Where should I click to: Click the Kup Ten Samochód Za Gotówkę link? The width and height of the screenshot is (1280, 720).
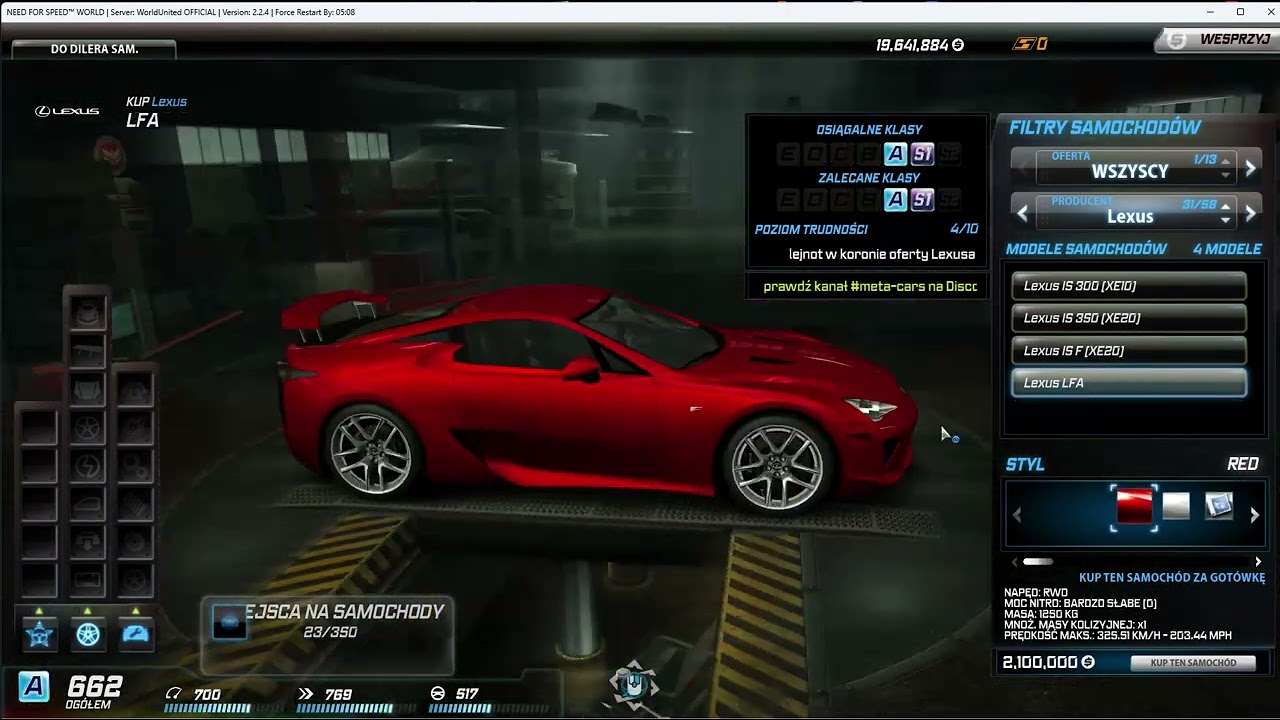pos(1171,577)
